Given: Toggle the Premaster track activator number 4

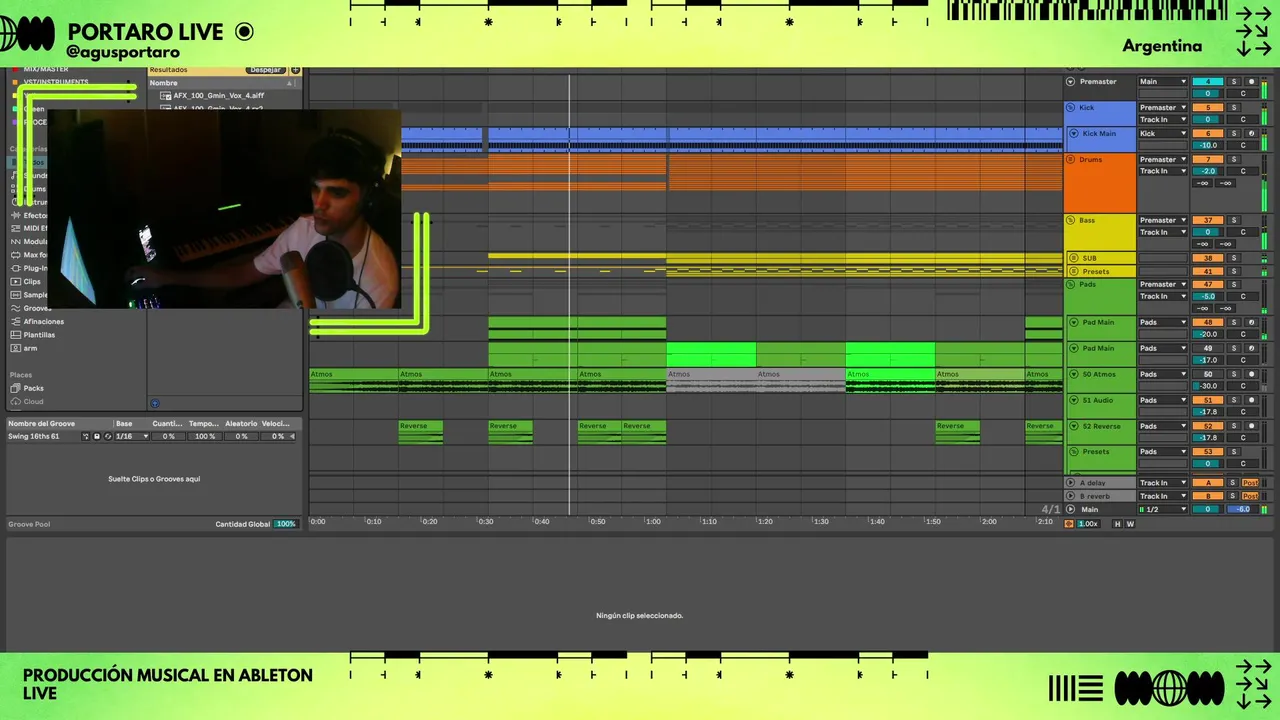Looking at the screenshot, I should (x=1208, y=82).
